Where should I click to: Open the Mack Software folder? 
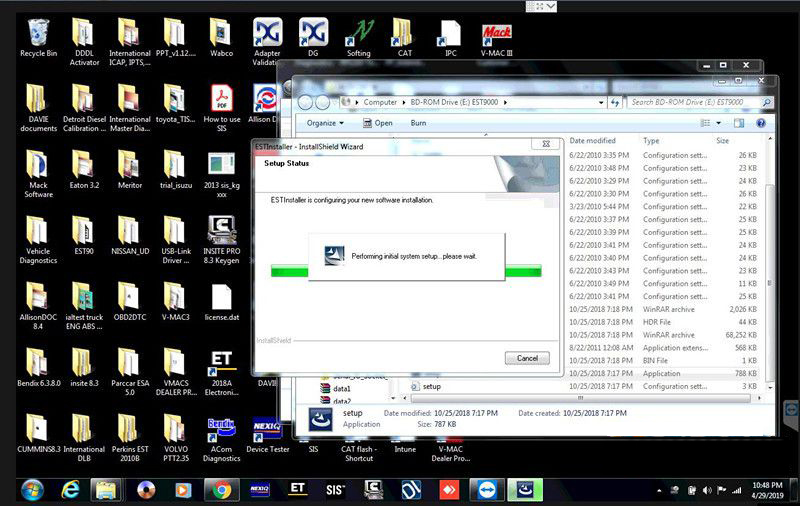pos(38,174)
